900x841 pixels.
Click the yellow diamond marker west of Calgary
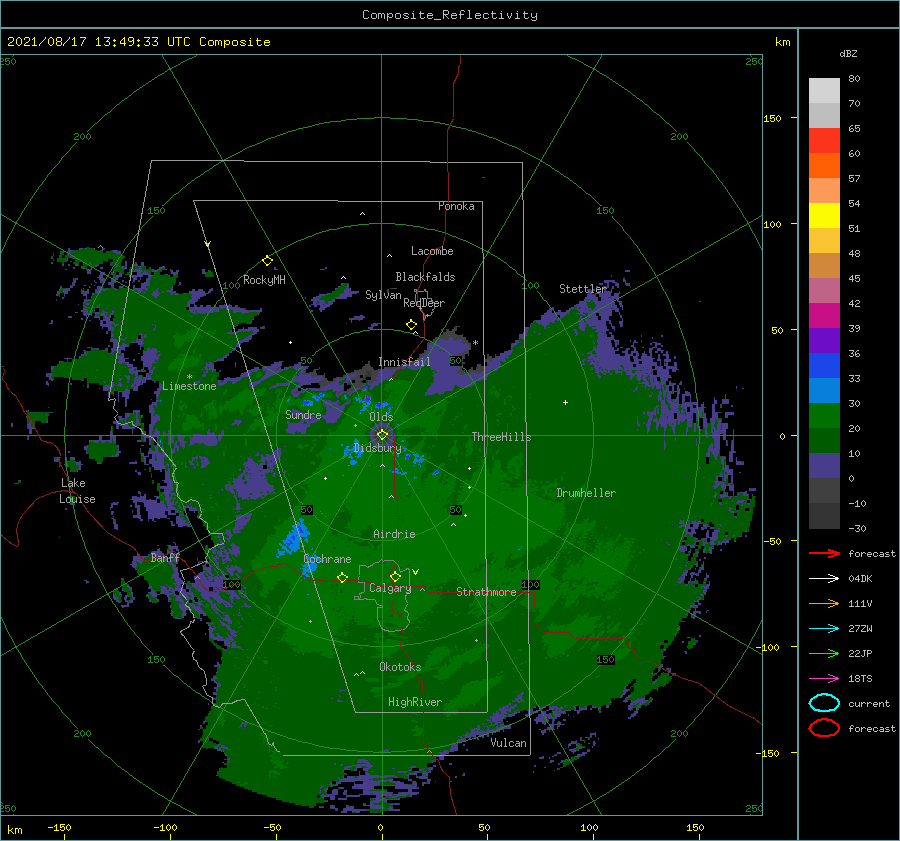[342, 577]
